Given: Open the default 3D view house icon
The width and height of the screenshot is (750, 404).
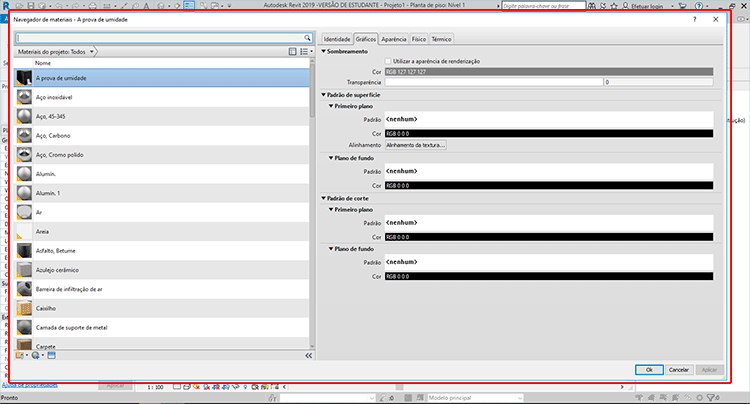Looking at the screenshot, I should point(162,6).
